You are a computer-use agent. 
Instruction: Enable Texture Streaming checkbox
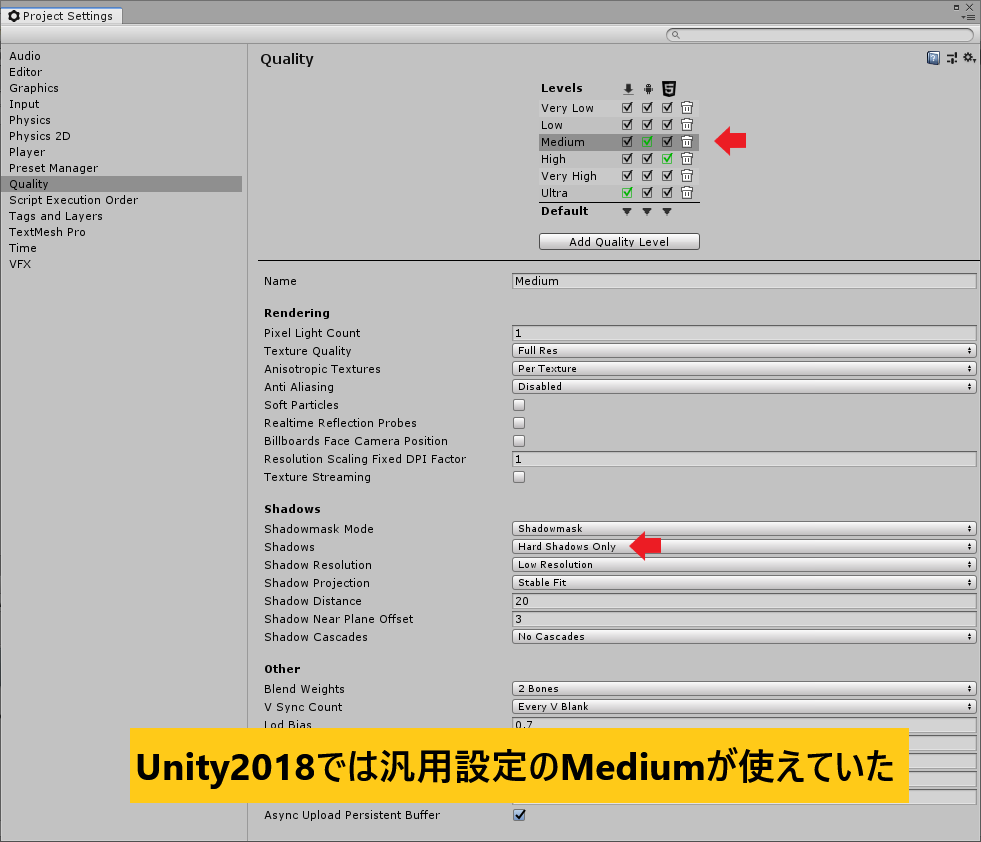point(519,477)
